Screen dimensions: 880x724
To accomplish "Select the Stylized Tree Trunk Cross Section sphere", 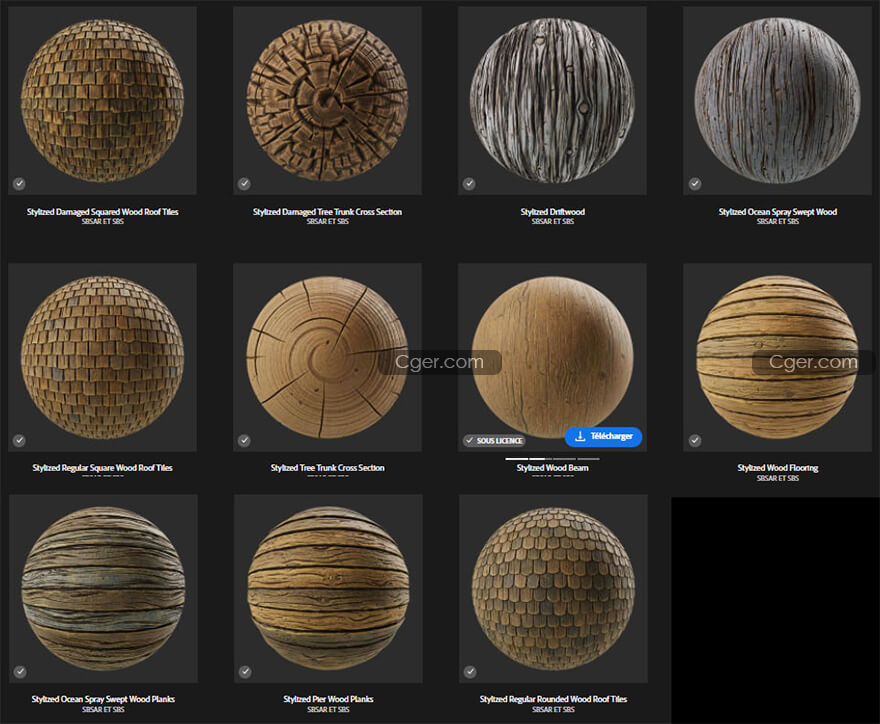I will point(327,357).
